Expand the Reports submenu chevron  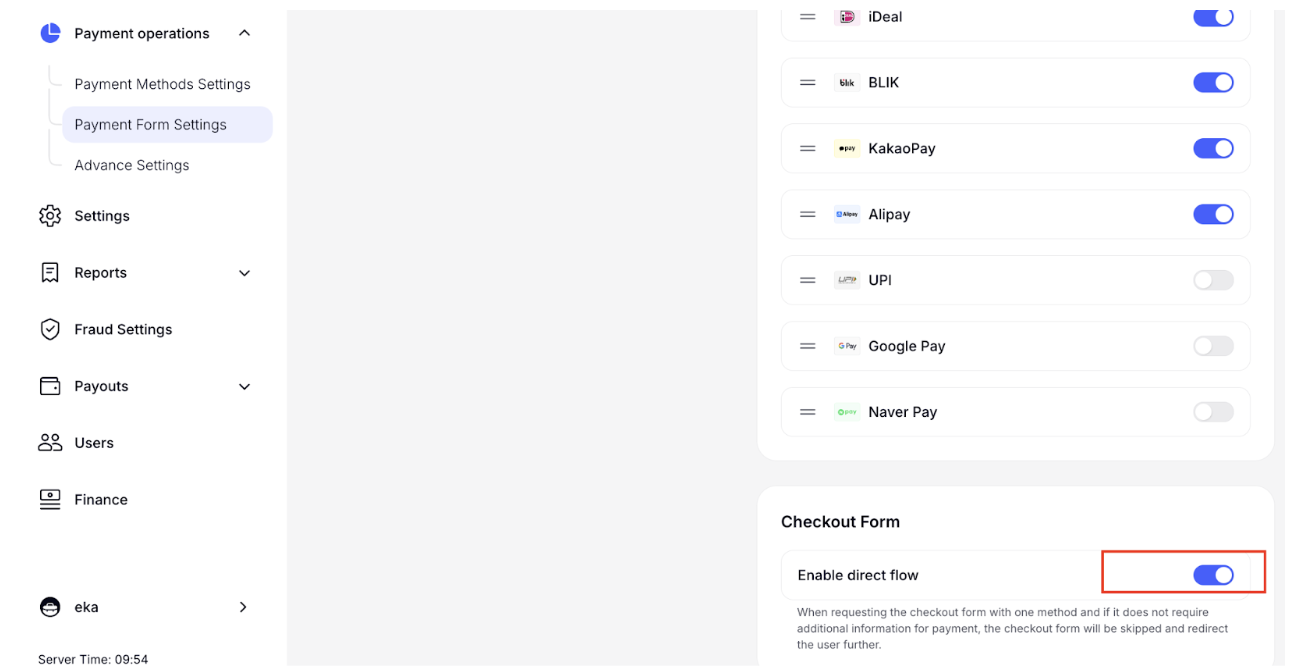[x=244, y=273]
